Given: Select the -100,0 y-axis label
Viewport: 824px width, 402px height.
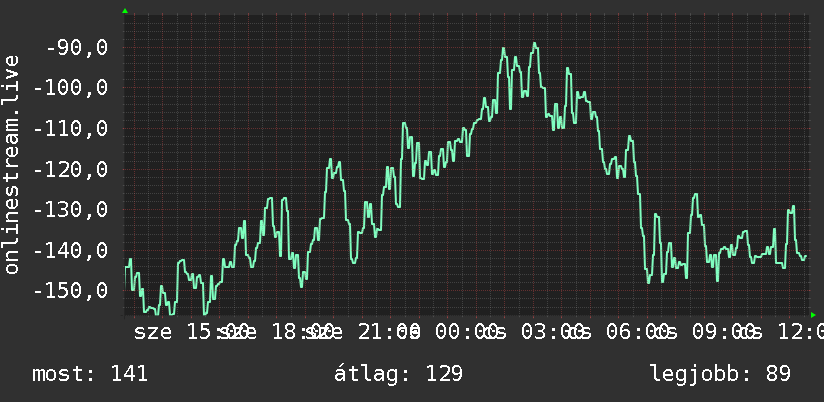Looking at the screenshot, I should 71,88.
